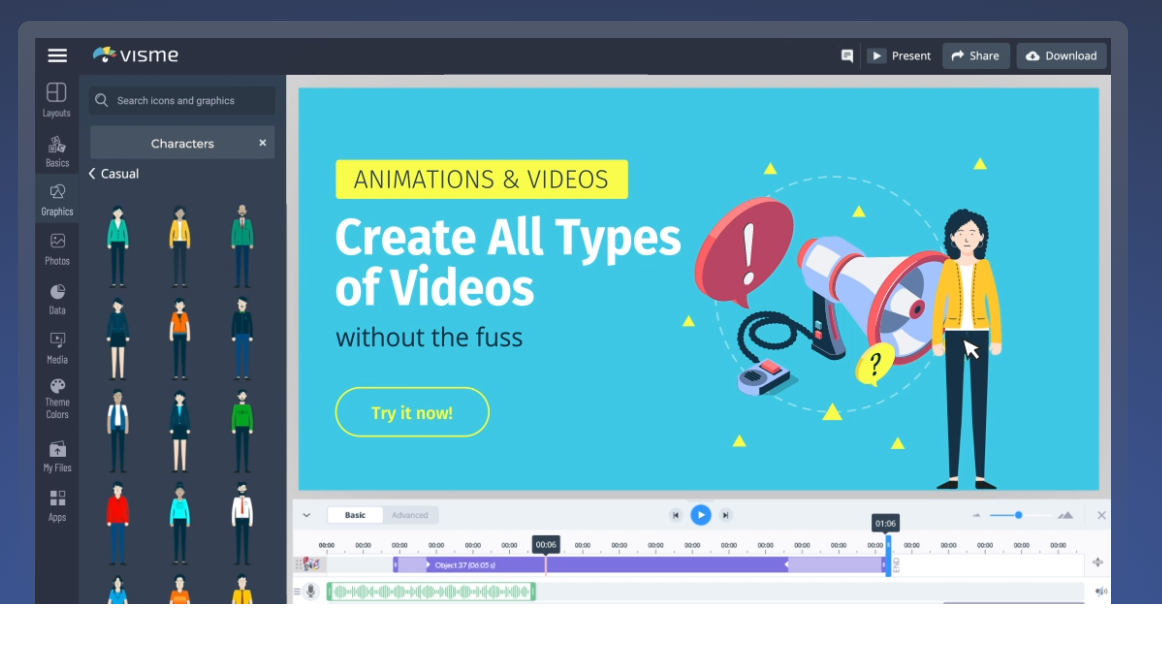Play the animation preview

click(x=700, y=515)
